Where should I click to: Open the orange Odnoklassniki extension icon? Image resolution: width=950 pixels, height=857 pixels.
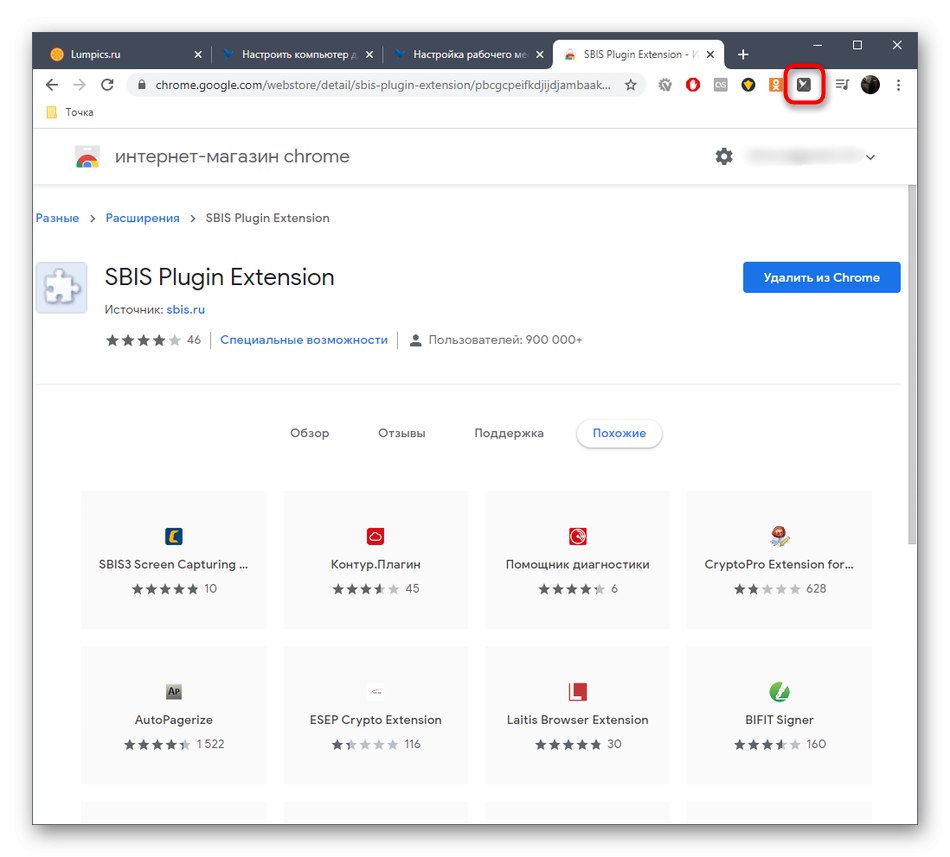coord(776,85)
